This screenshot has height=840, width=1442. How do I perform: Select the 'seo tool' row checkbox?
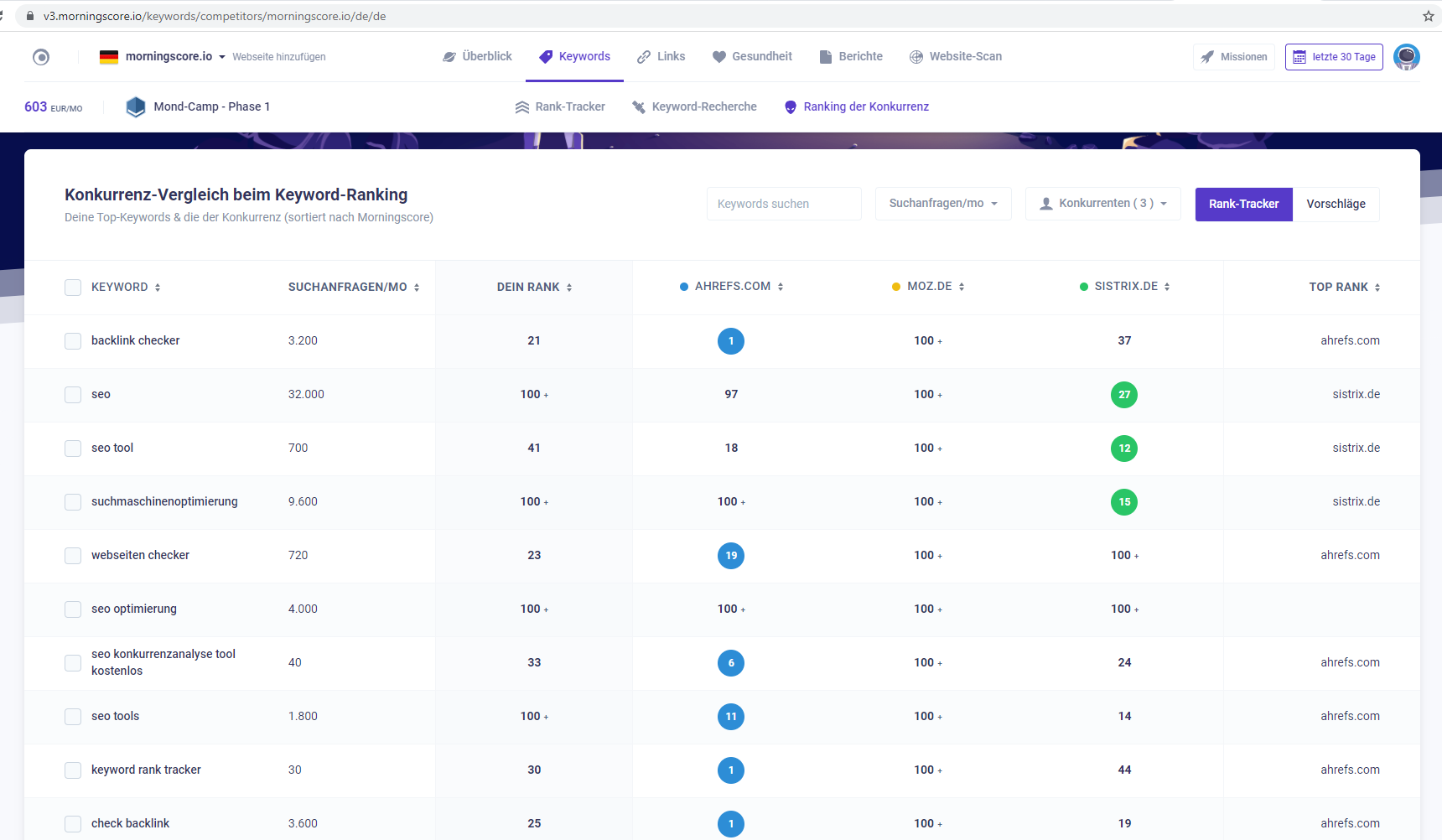(x=73, y=449)
